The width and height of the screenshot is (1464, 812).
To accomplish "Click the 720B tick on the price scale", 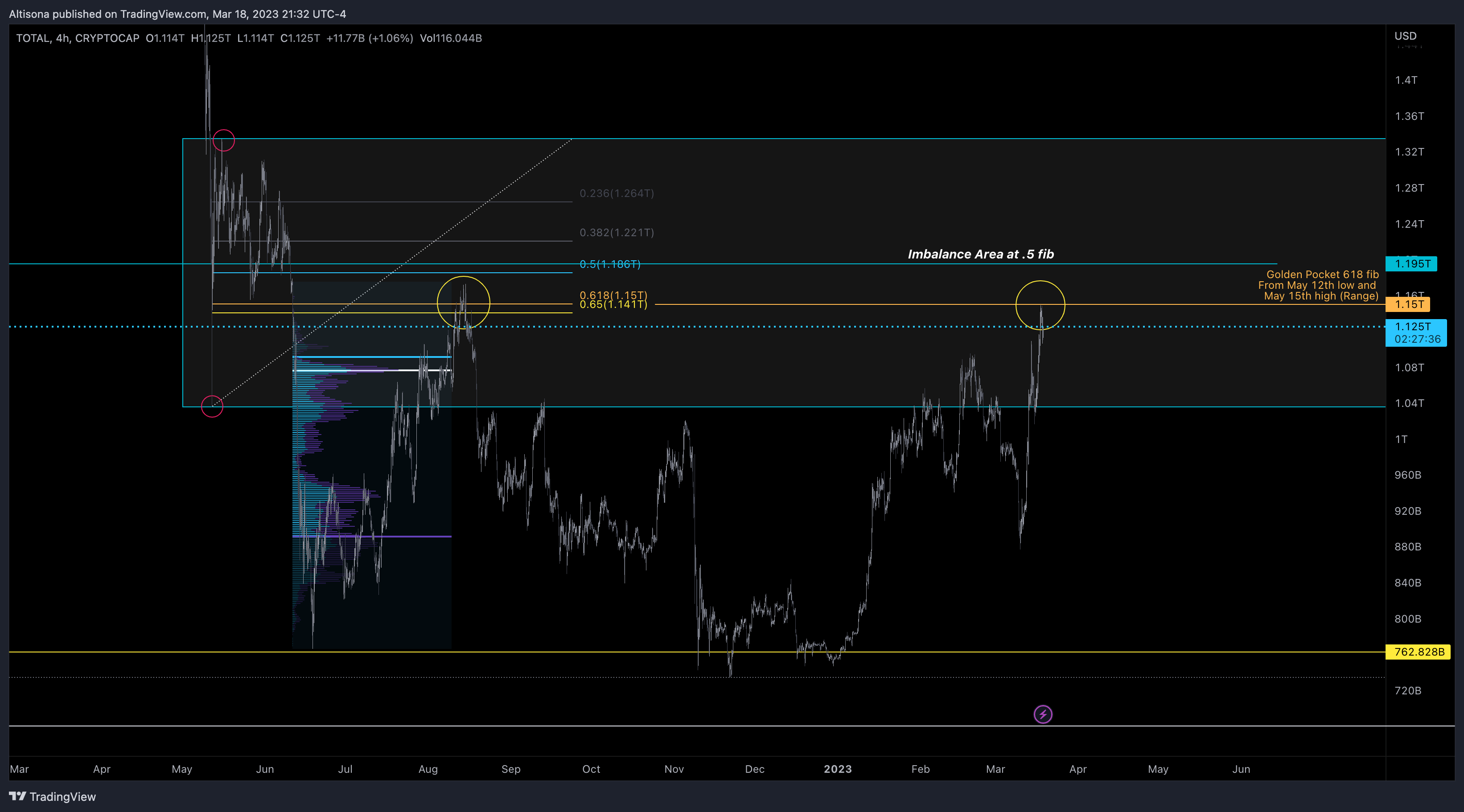I will 1408,690.
